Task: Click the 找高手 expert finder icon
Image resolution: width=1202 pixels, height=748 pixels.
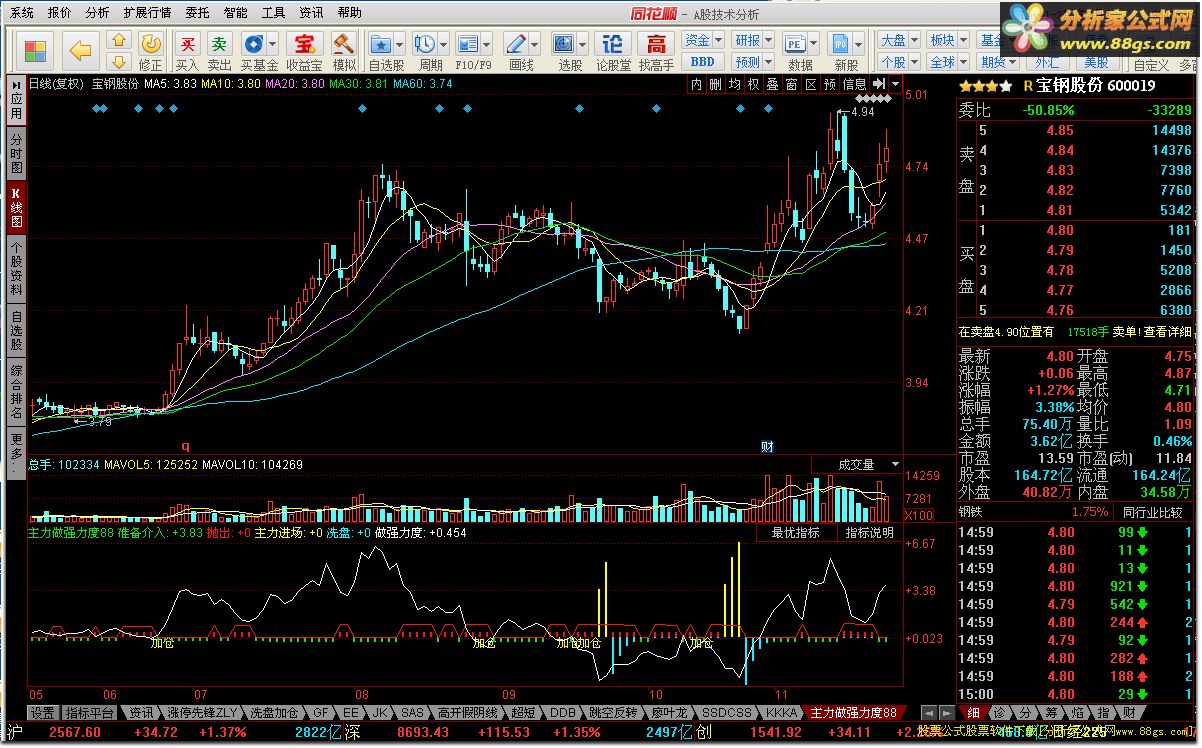Action: [656, 50]
